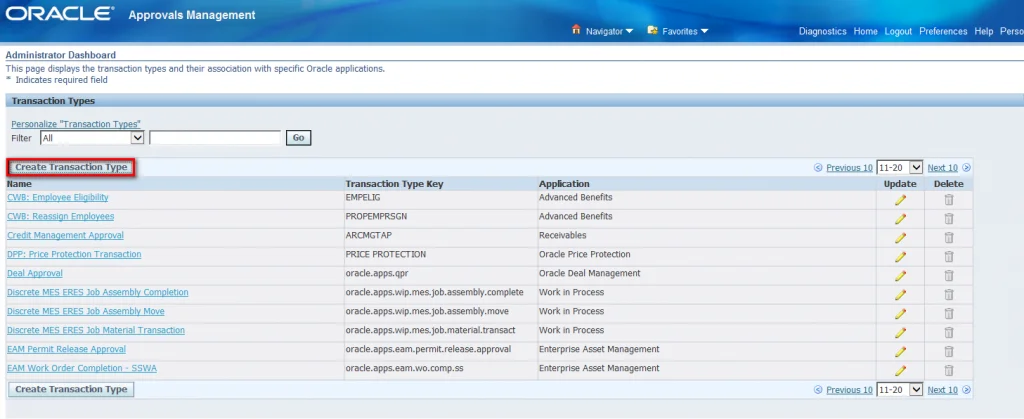1024x419 pixels.
Task: Click the Transaction Type Key column header
Action: 394,184
